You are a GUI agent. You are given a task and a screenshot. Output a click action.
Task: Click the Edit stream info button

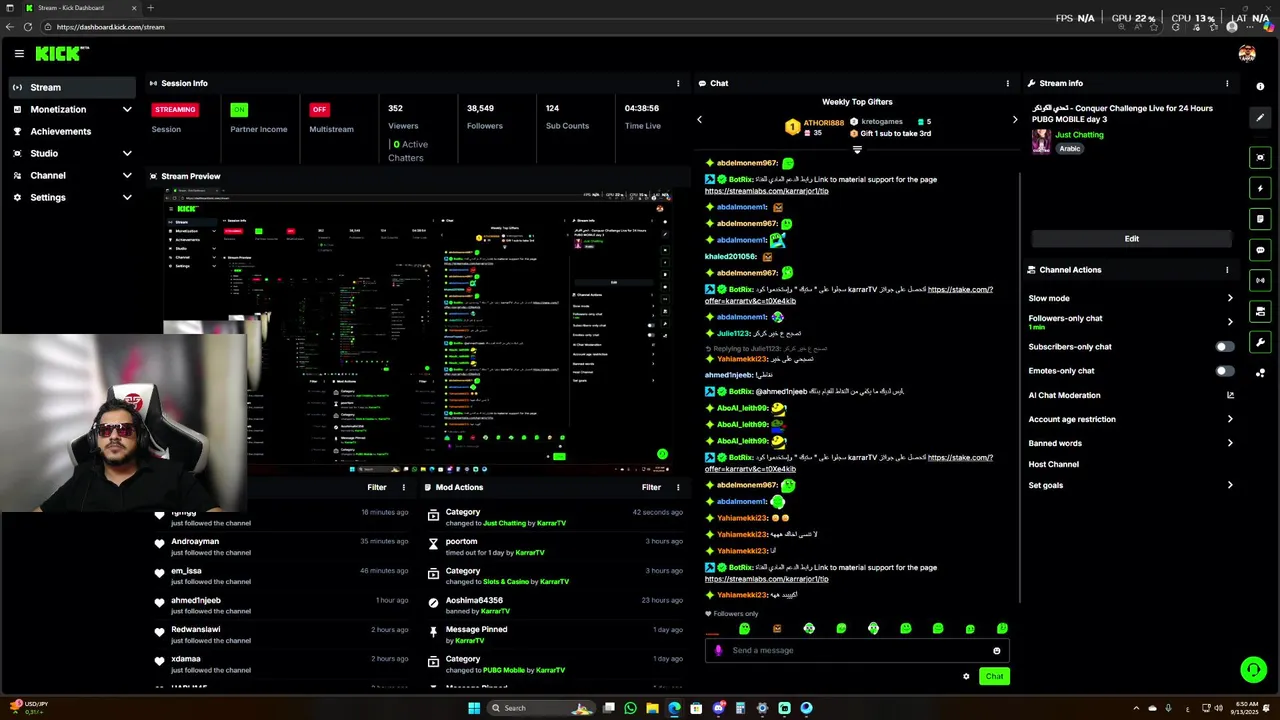pos(1131,239)
